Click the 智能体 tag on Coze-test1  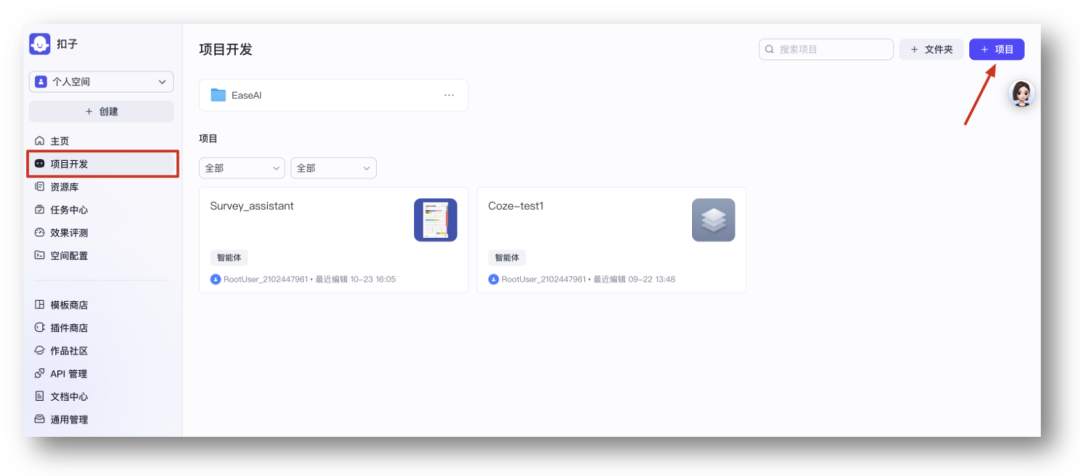[x=507, y=258]
